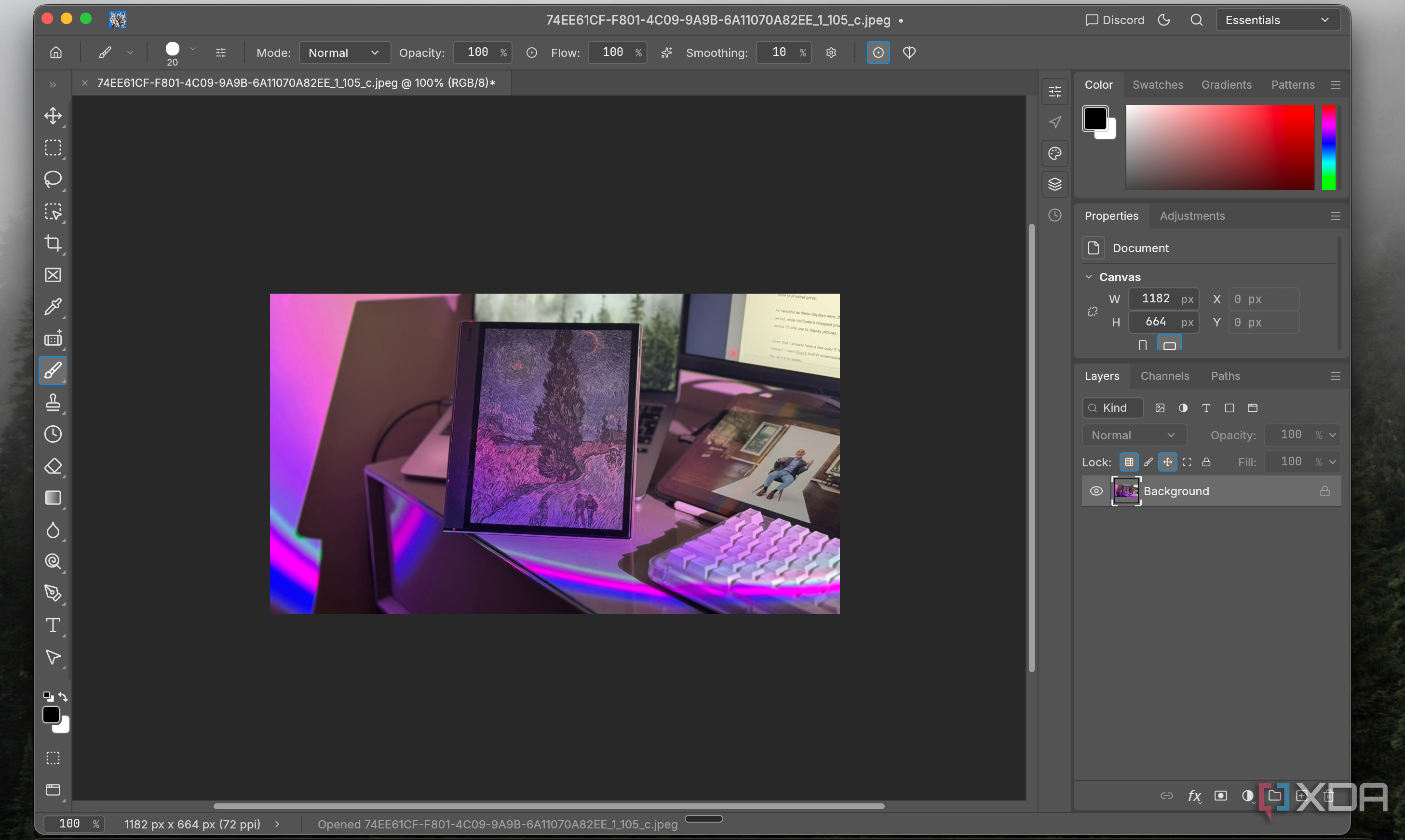Switch to the Paths tab
The image size is (1405, 840).
pyautogui.click(x=1225, y=376)
